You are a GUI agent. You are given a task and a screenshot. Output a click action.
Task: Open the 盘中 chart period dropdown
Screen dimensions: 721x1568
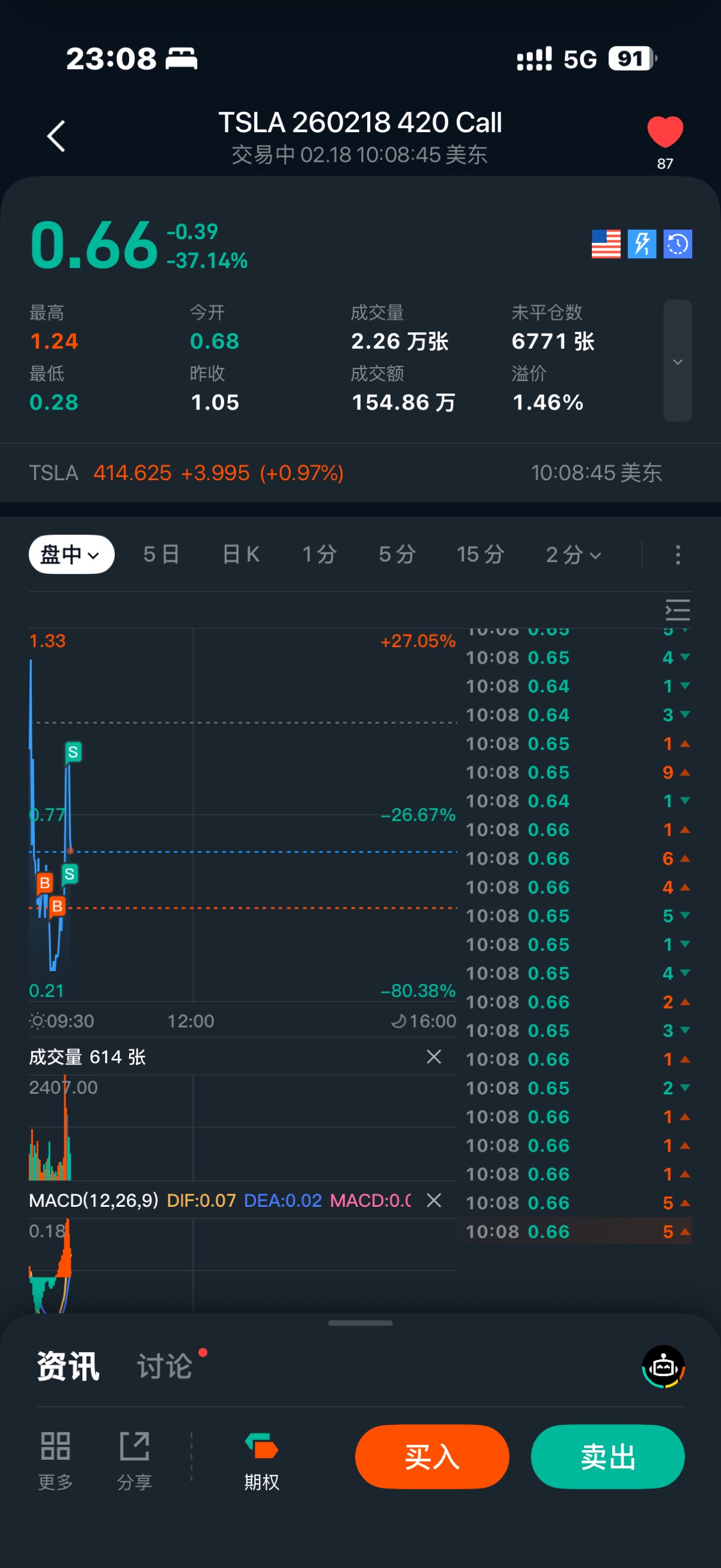click(x=71, y=555)
